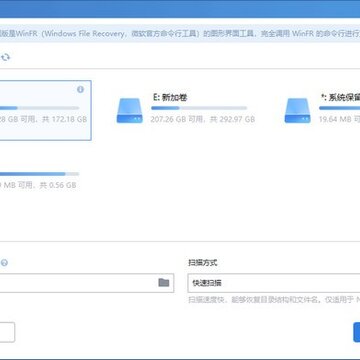Image resolution: width=360 pixels, height=360 pixels.
Task: Click the blue start button at bottom right
Action: point(357,332)
